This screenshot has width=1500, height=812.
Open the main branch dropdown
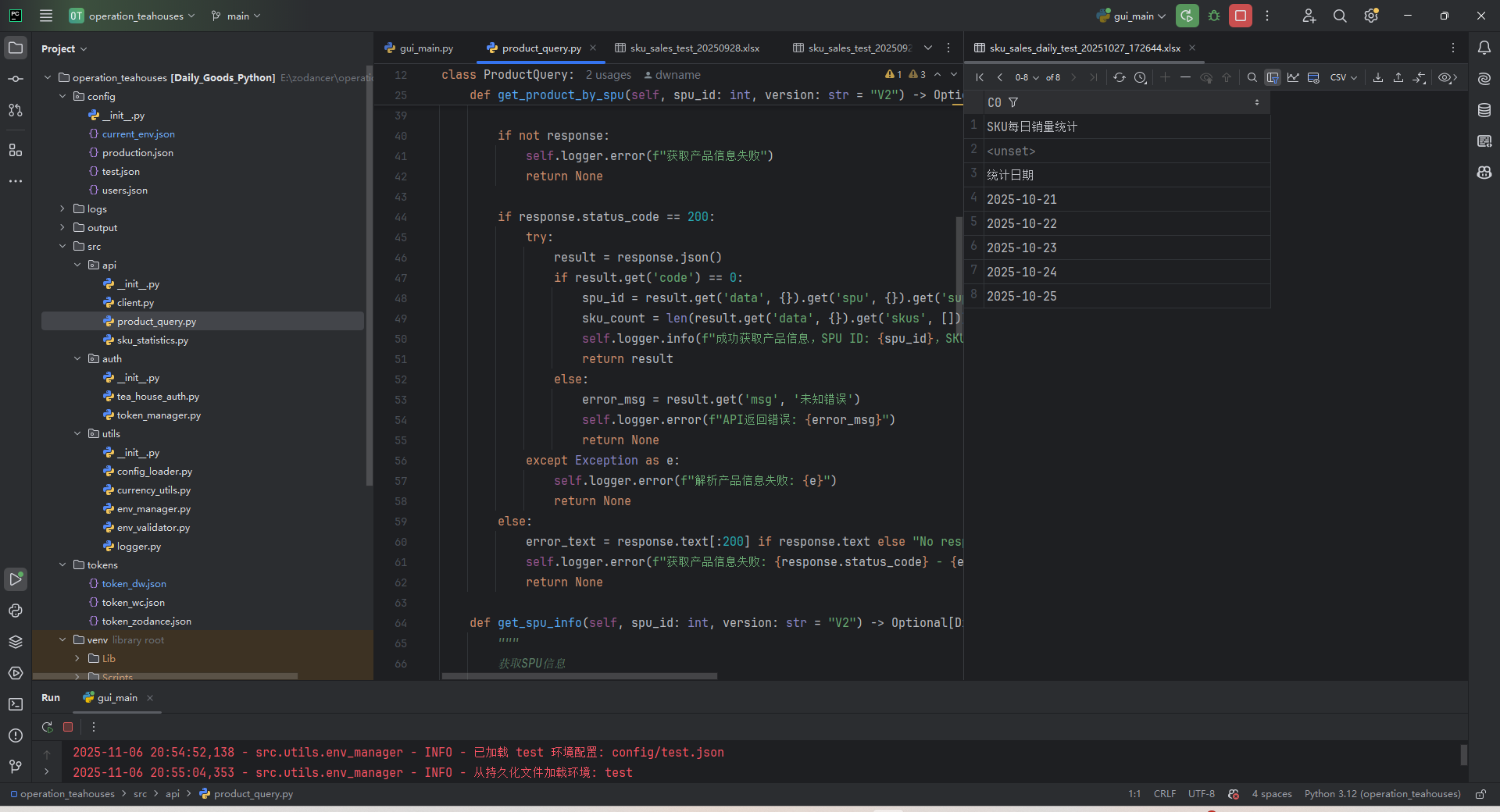(x=236, y=16)
